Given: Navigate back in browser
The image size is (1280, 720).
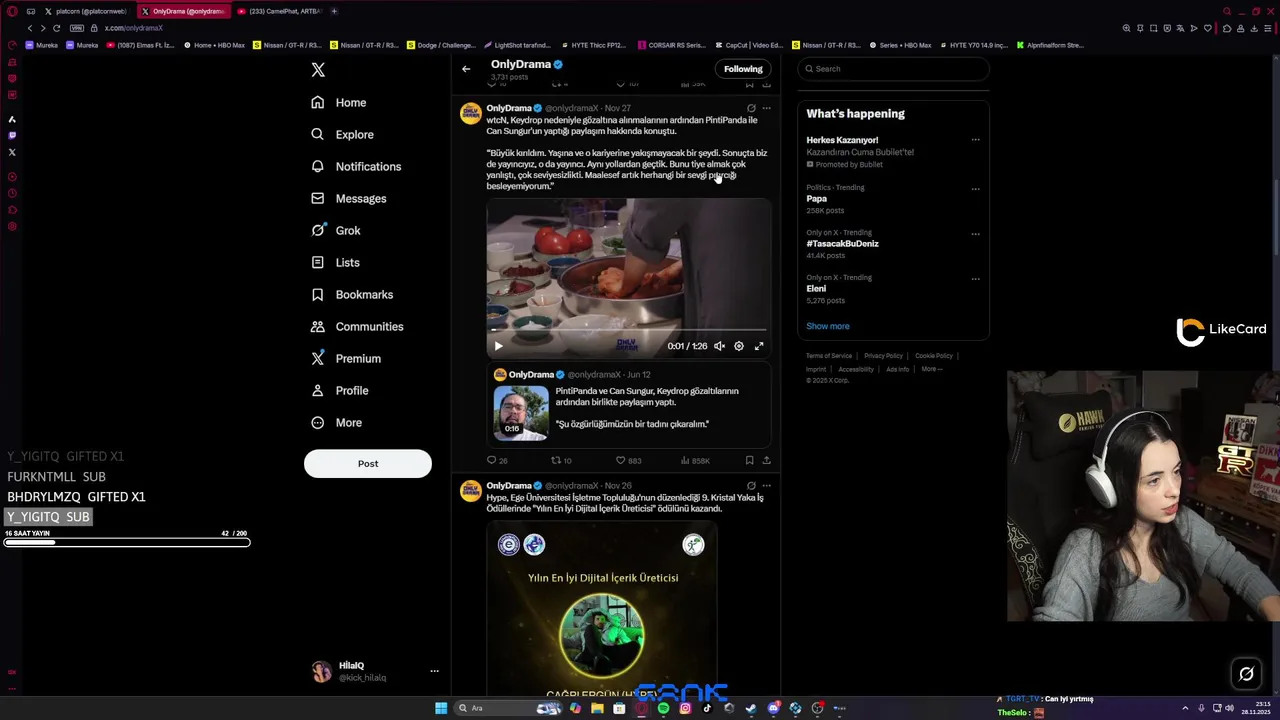Looking at the screenshot, I should [30, 28].
